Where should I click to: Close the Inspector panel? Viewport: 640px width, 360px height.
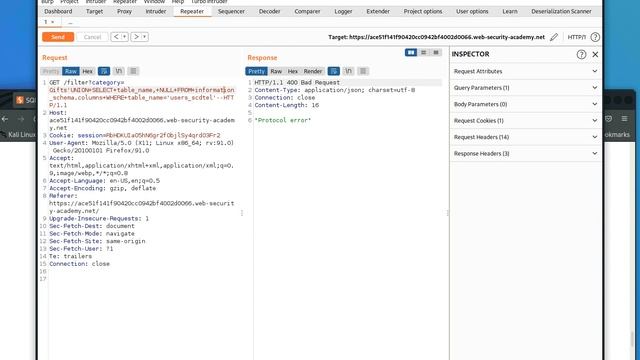pos(595,54)
